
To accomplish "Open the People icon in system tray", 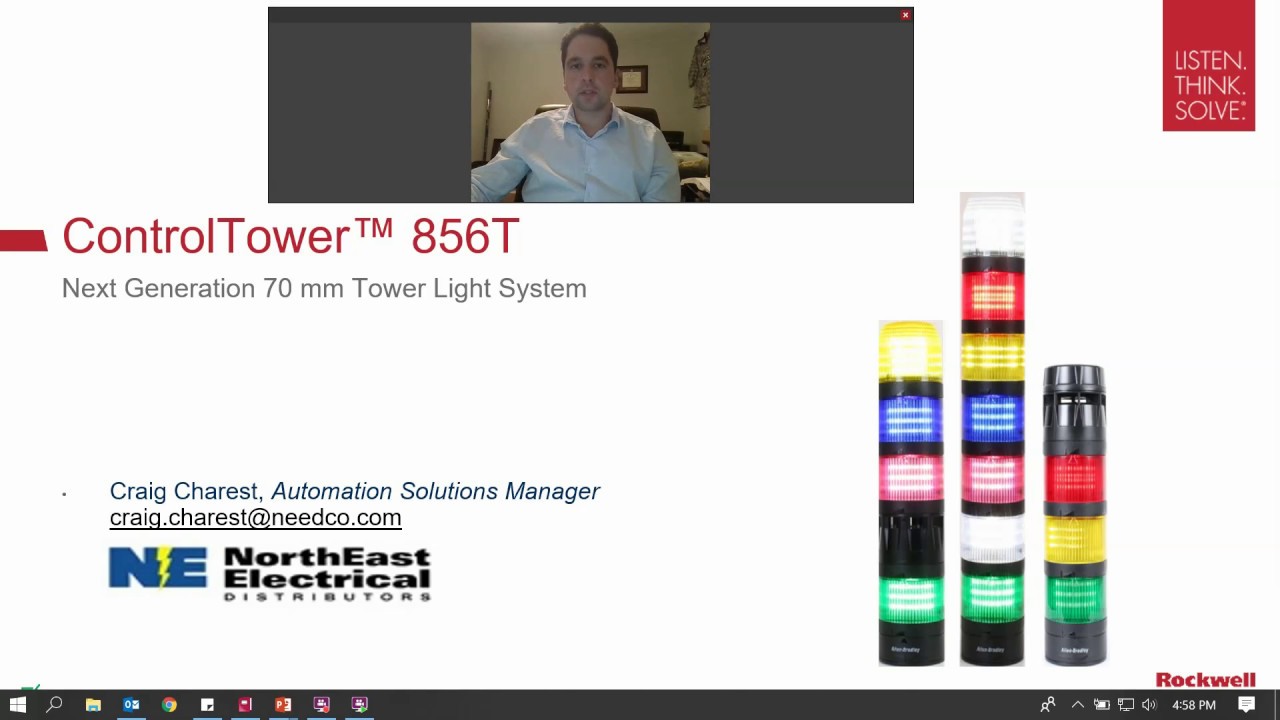I will pos(1048,705).
